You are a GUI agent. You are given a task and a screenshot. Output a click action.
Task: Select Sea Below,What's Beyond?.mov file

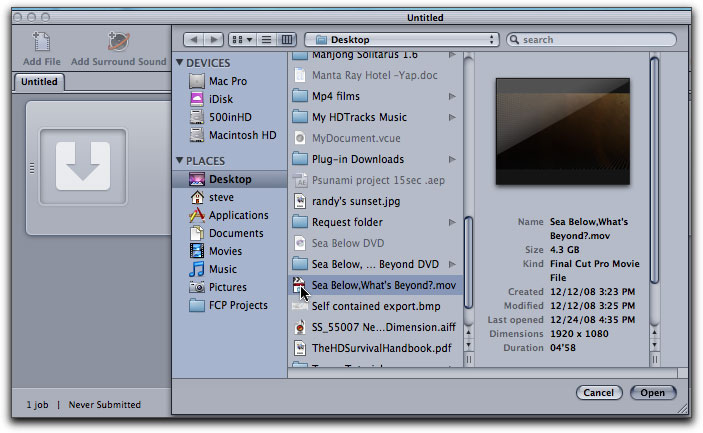(375, 285)
